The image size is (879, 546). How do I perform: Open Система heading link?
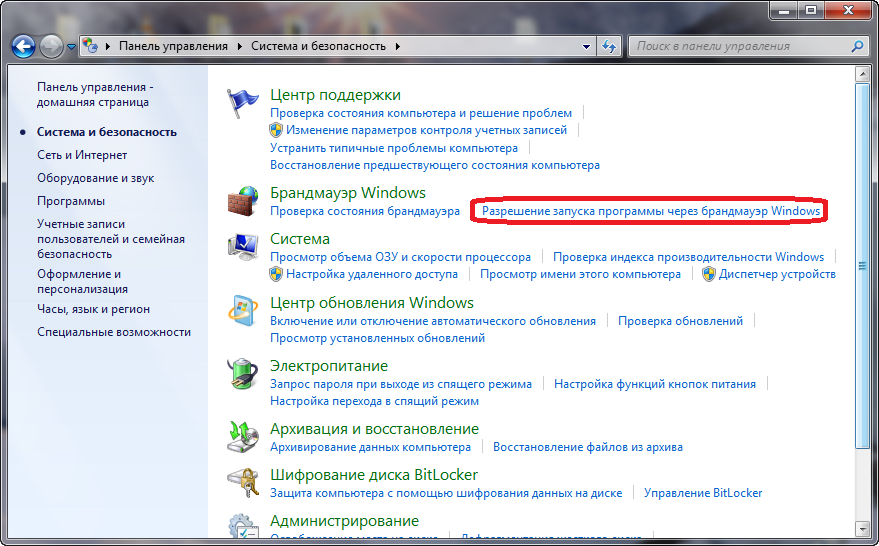click(x=300, y=239)
